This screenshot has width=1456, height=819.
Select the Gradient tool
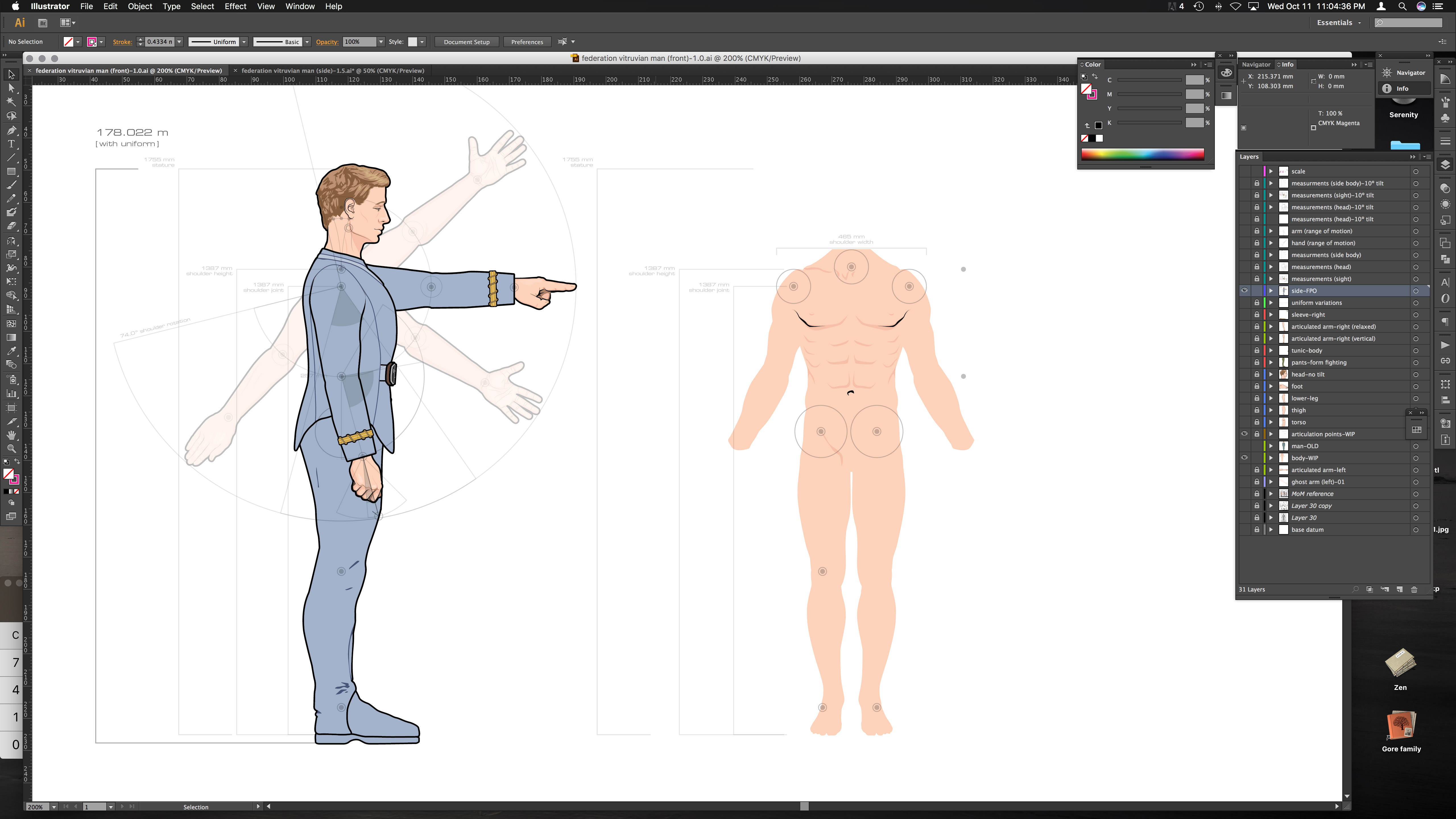tap(11, 338)
